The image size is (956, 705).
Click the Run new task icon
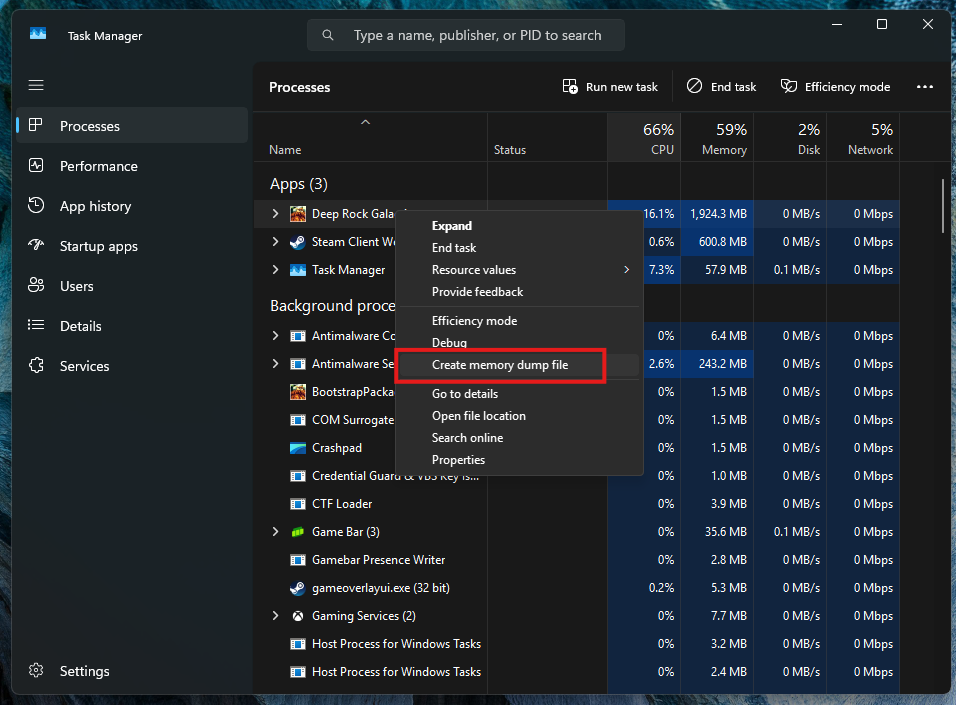point(570,87)
